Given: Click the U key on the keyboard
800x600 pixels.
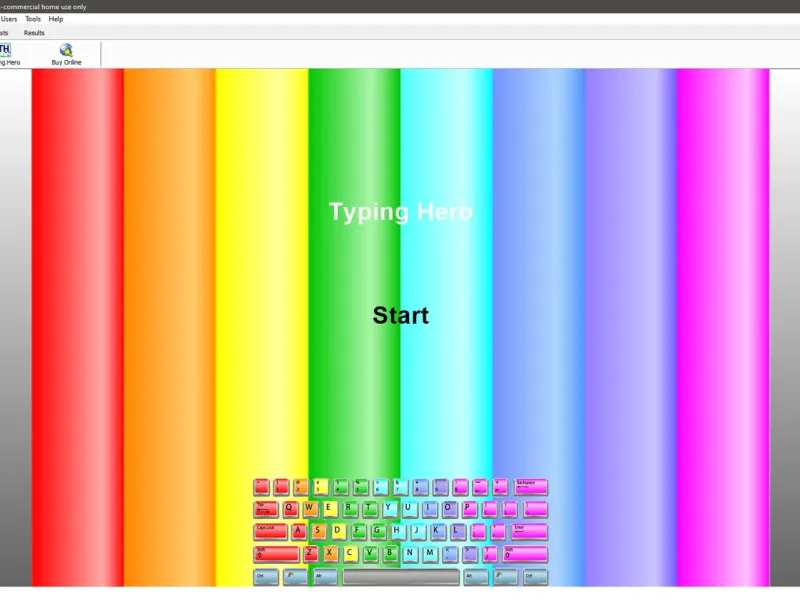Looking at the screenshot, I should [x=408, y=509].
